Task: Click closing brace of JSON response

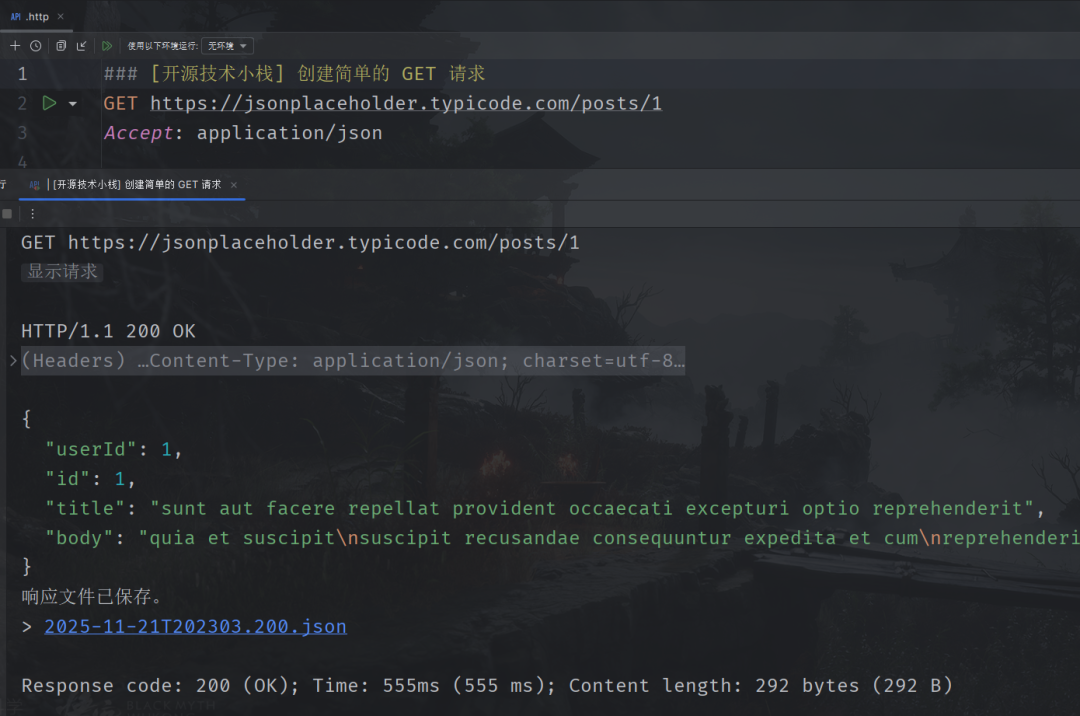Action: [26, 567]
